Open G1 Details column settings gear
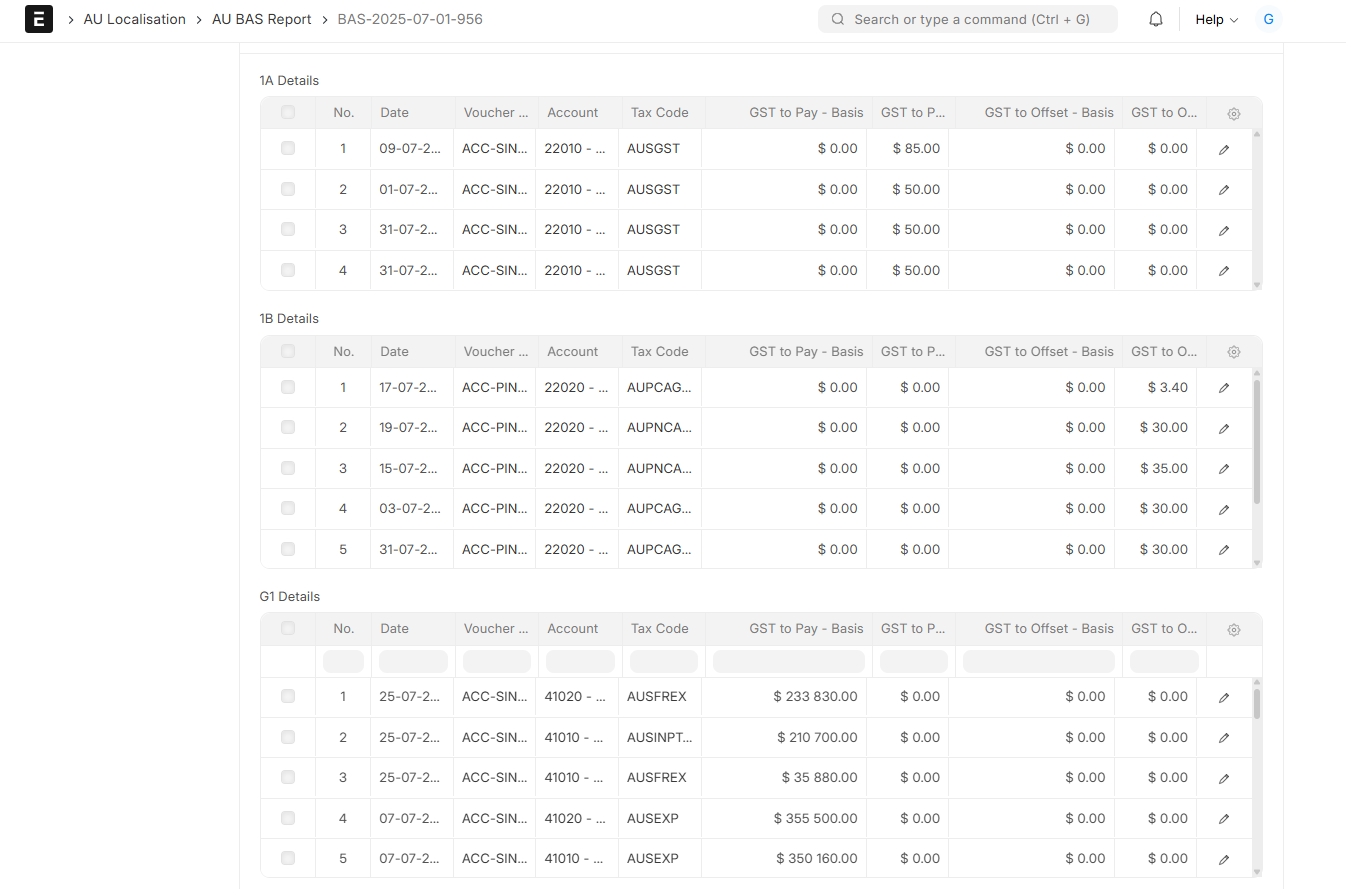The width and height of the screenshot is (1346, 889). click(x=1233, y=629)
